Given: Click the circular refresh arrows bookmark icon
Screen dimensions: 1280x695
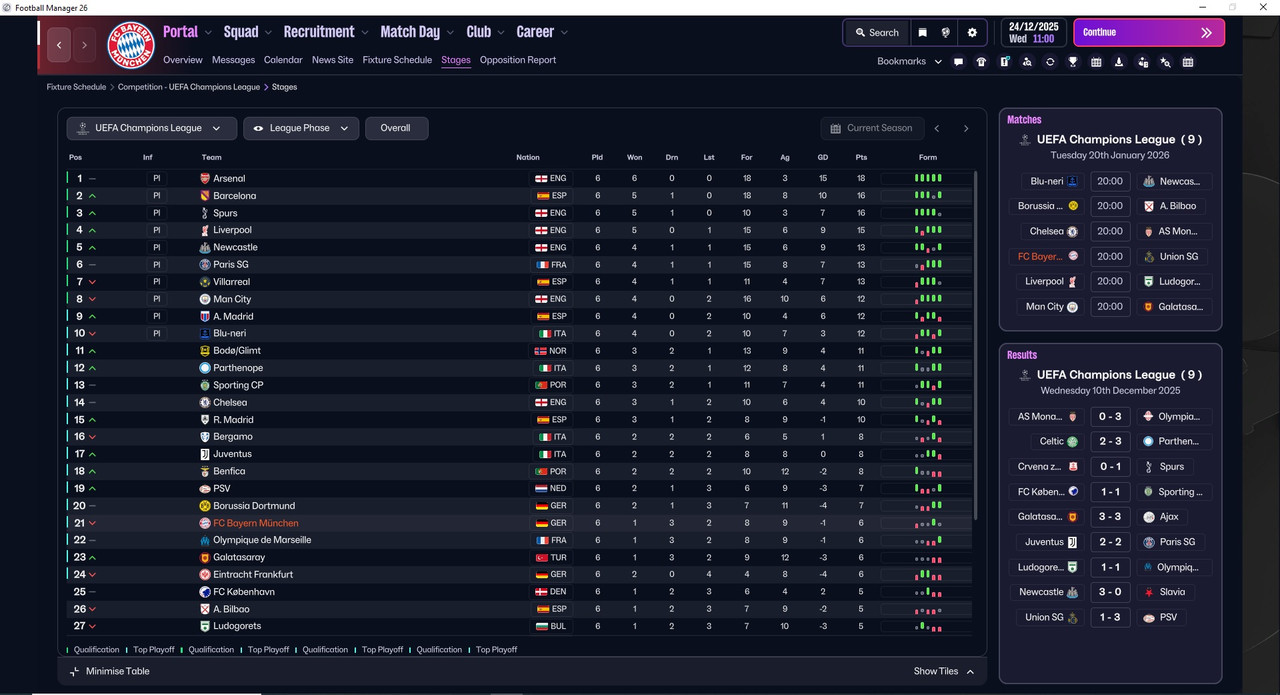Looking at the screenshot, I should pyautogui.click(x=1050, y=62).
